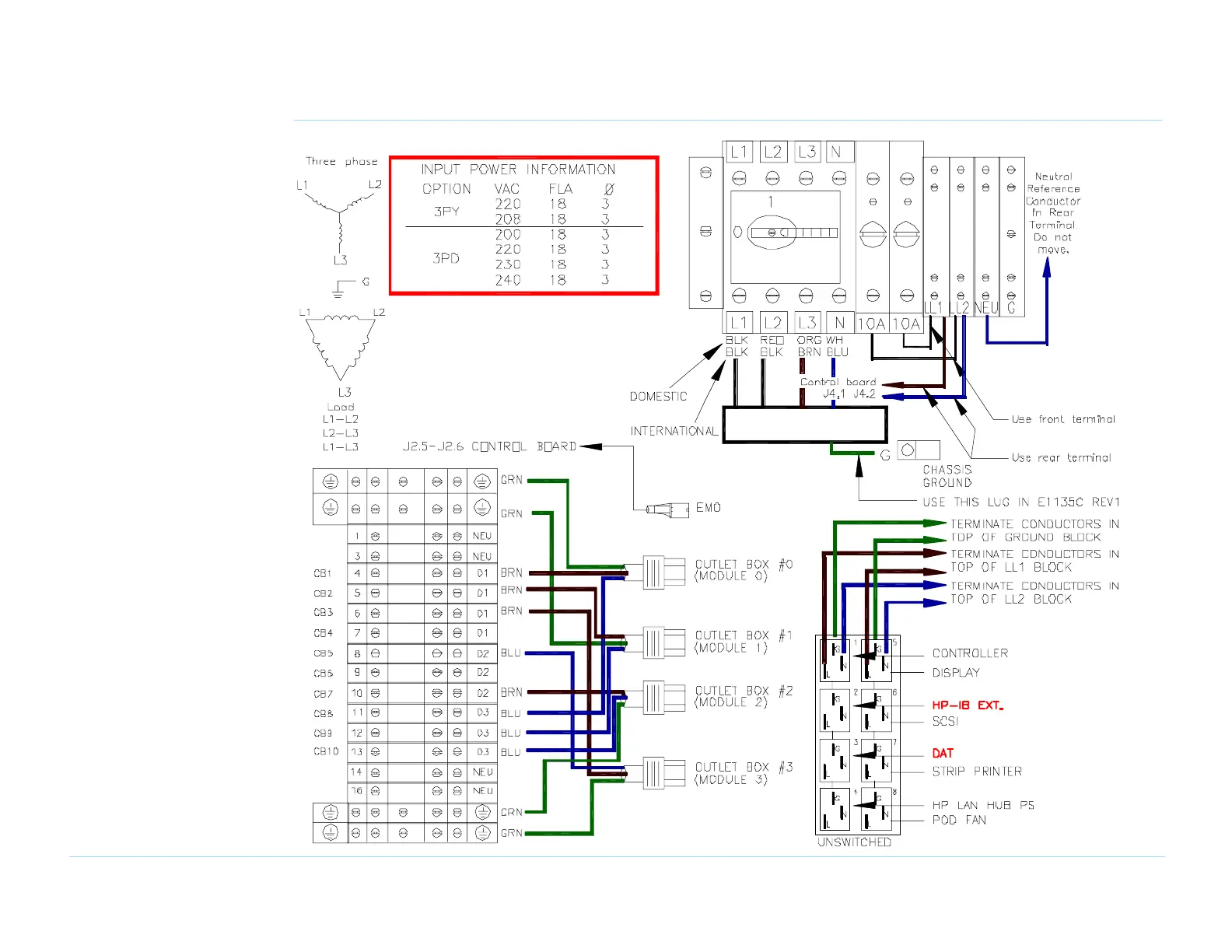Click the EMO connector symbol
Viewport: 1232px width, 952px height.
(668, 509)
